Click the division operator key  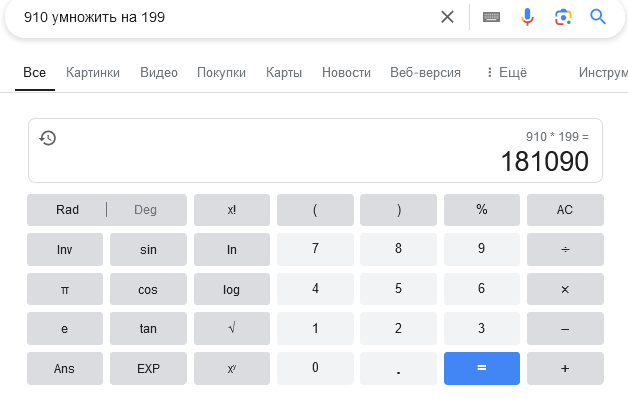pyautogui.click(x=565, y=249)
